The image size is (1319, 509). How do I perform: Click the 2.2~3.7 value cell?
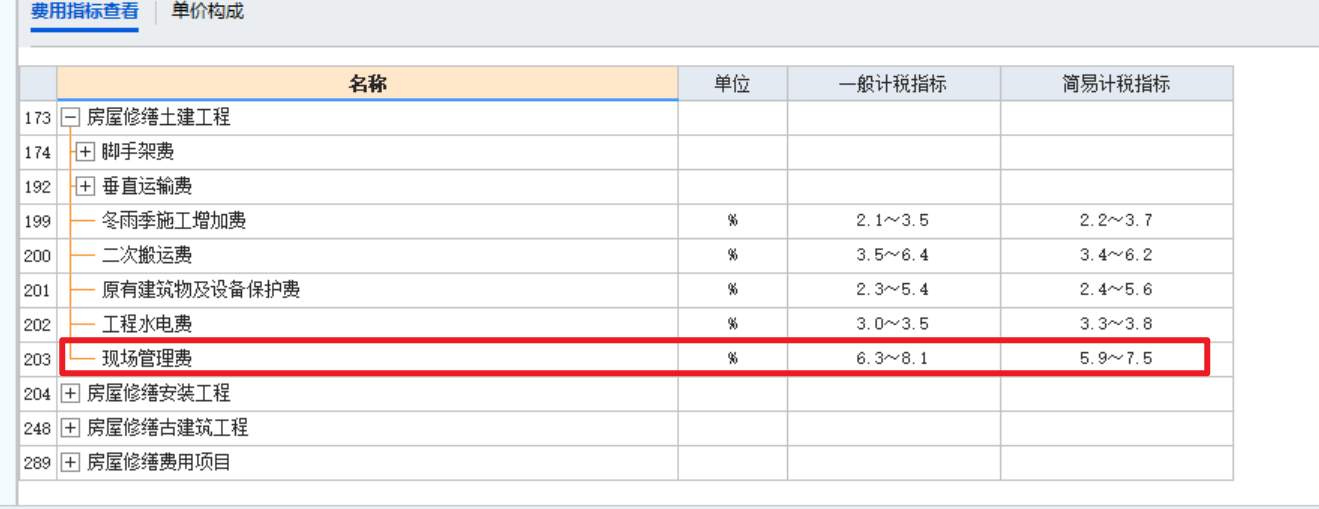point(1116,221)
